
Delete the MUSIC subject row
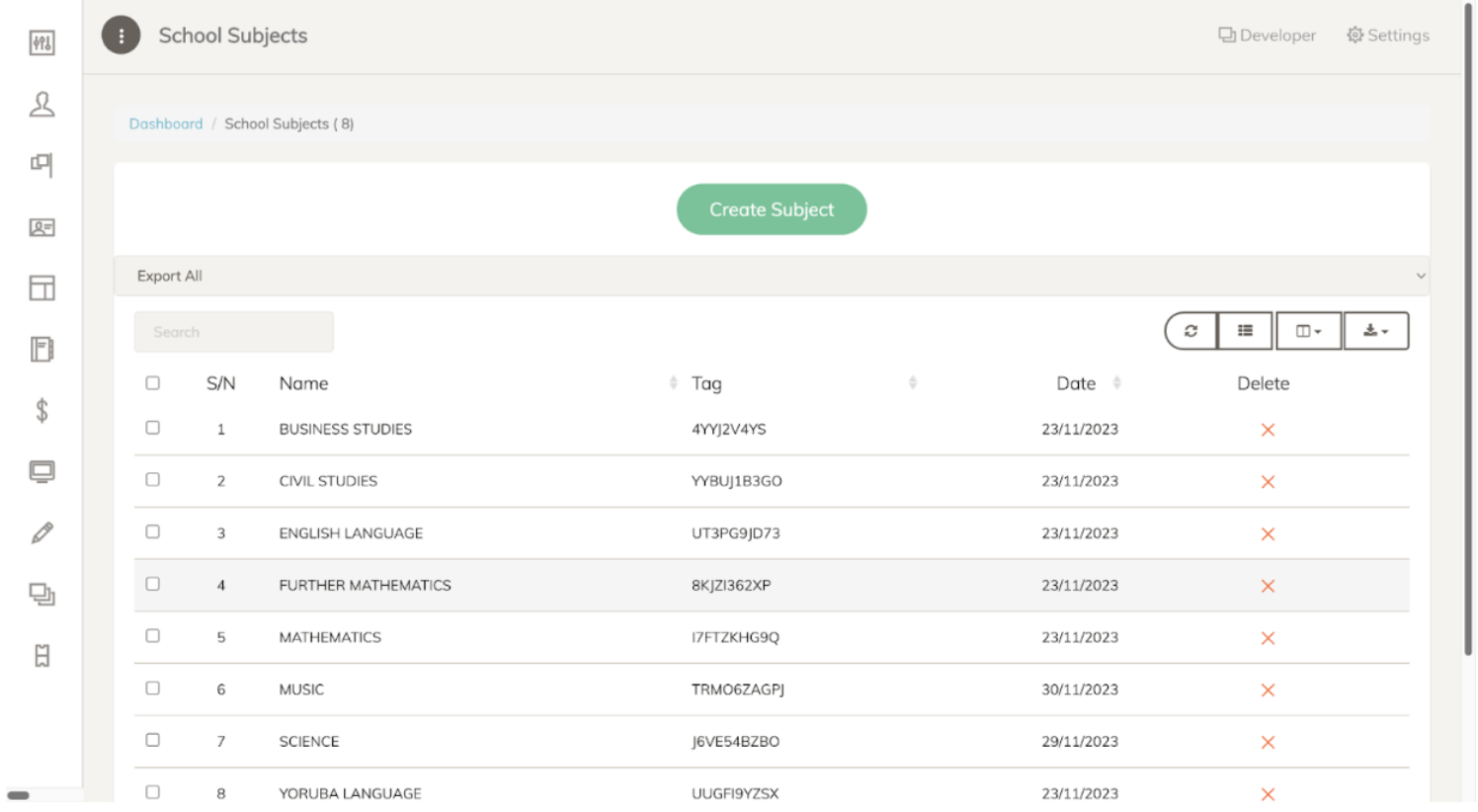point(1268,690)
